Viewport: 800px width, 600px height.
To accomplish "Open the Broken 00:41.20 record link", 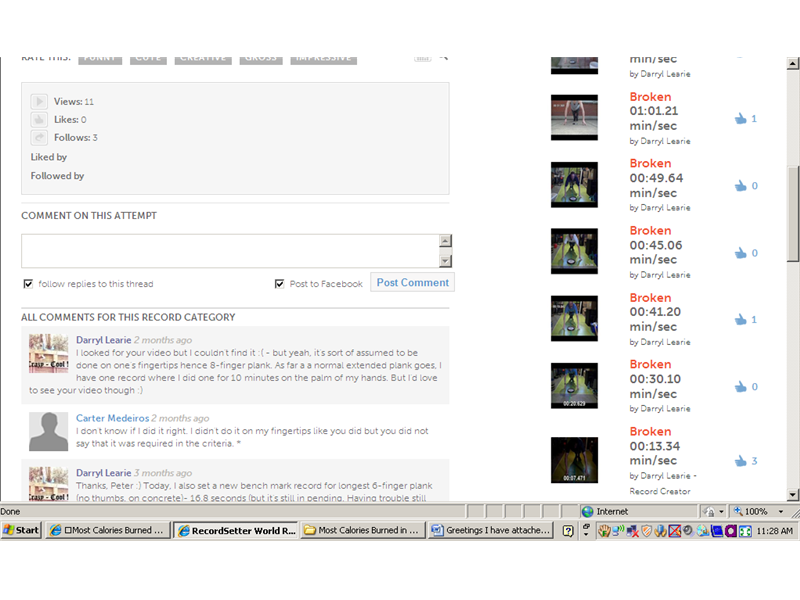I will tap(650, 297).
